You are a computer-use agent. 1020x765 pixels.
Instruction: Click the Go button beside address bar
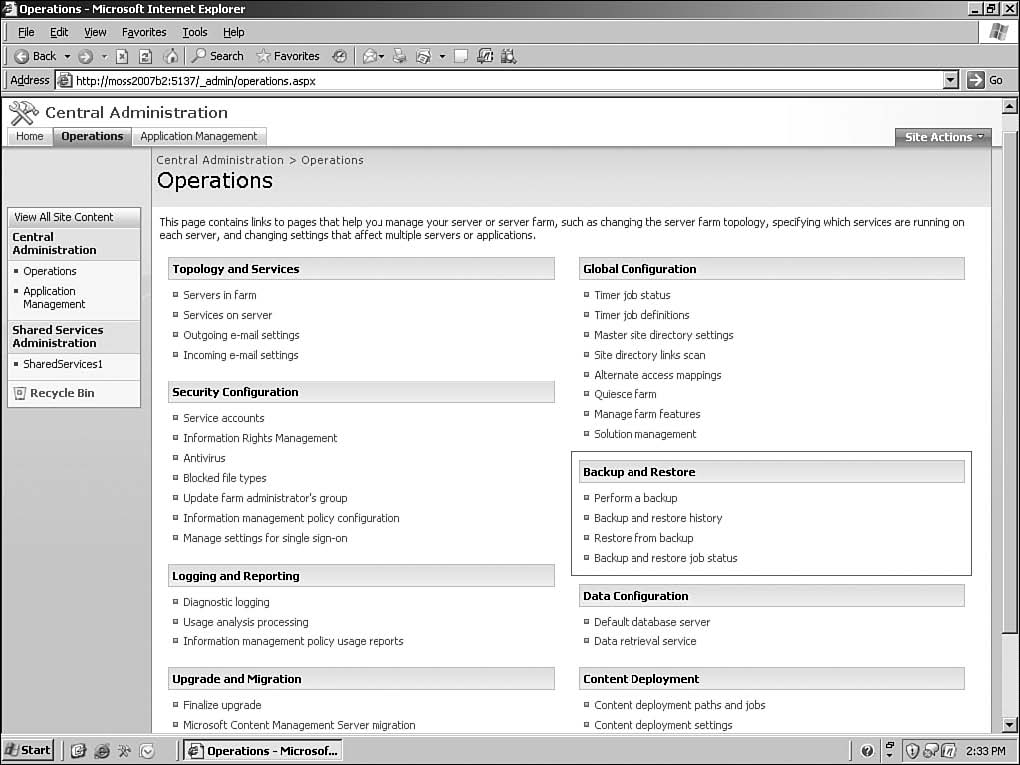(x=986, y=80)
